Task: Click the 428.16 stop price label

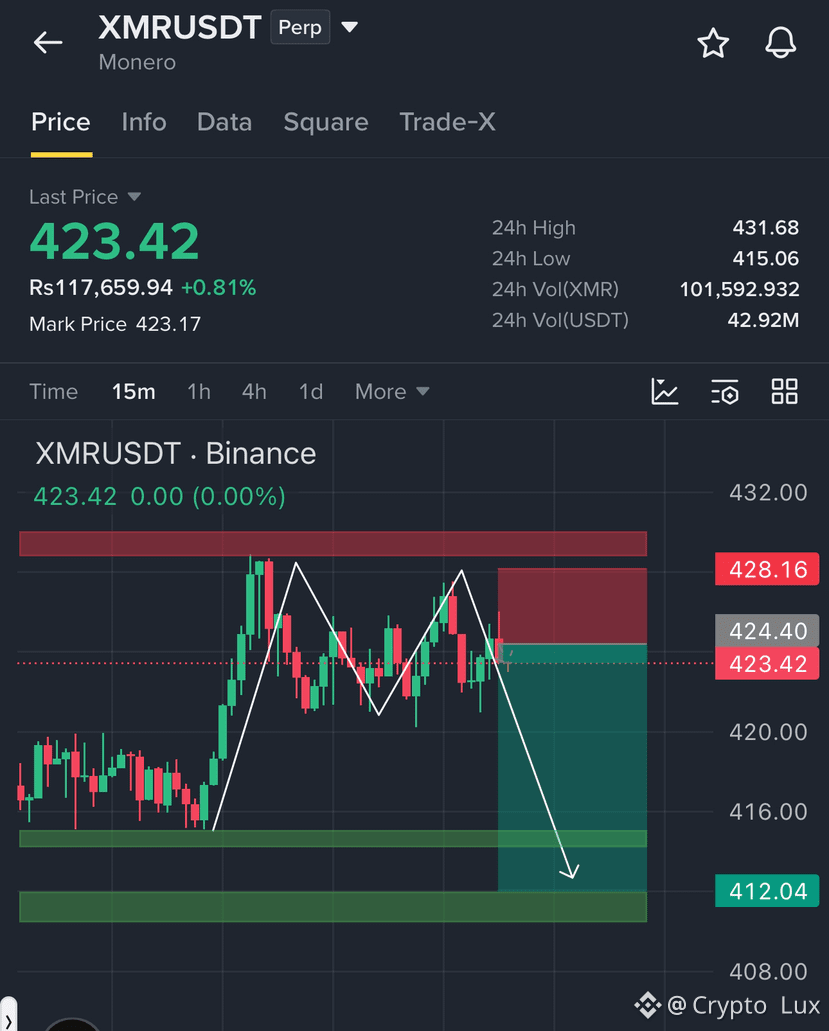Action: tap(767, 569)
